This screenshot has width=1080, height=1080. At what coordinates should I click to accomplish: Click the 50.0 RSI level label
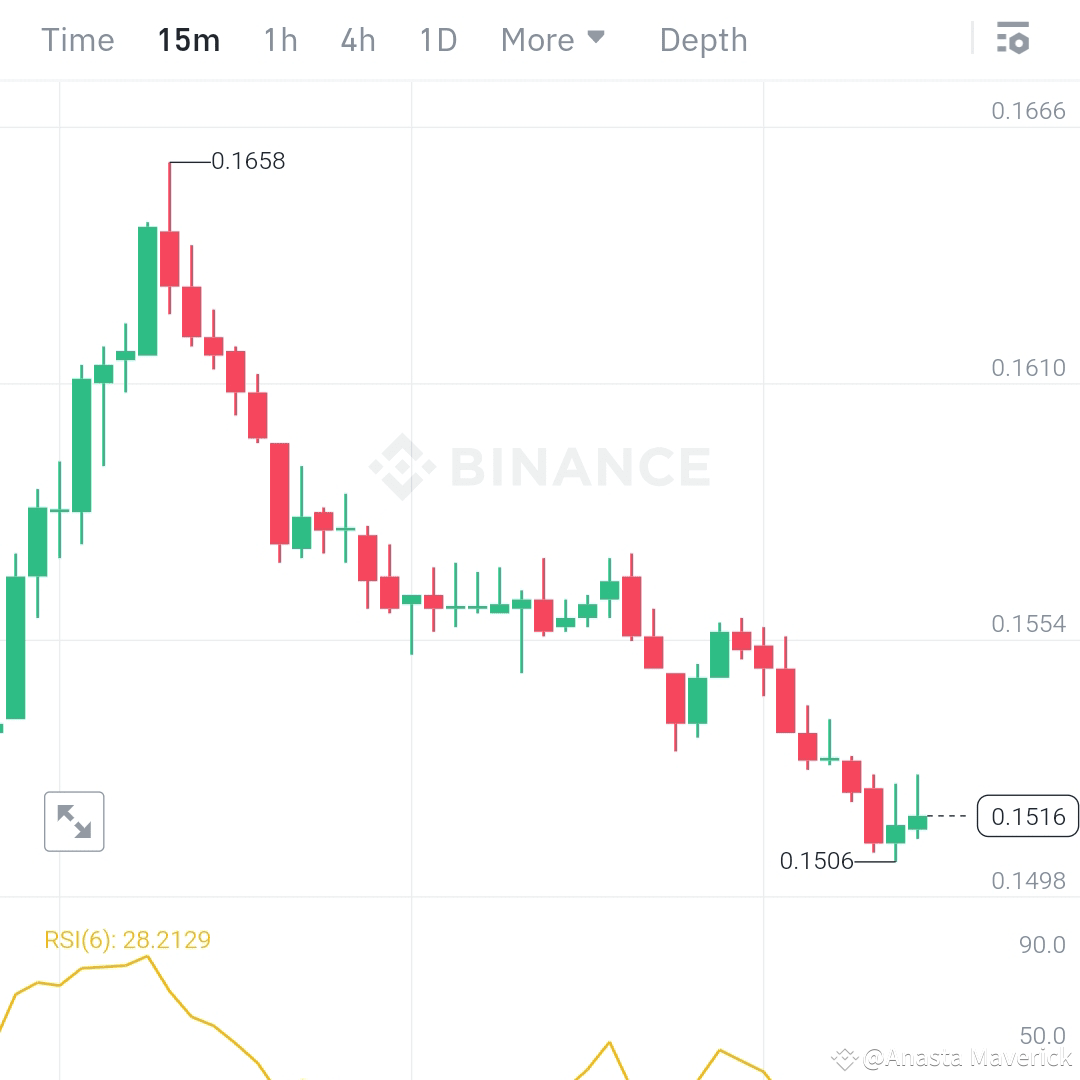click(x=1042, y=1036)
